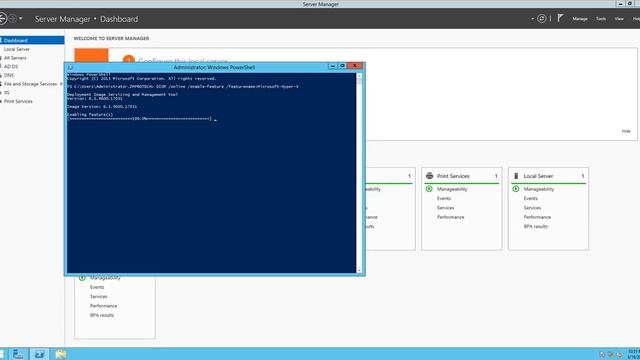The width and height of the screenshot is (640, 360).
Task: Open Manageability in the Local Server tile
Action: coord(539,189)
